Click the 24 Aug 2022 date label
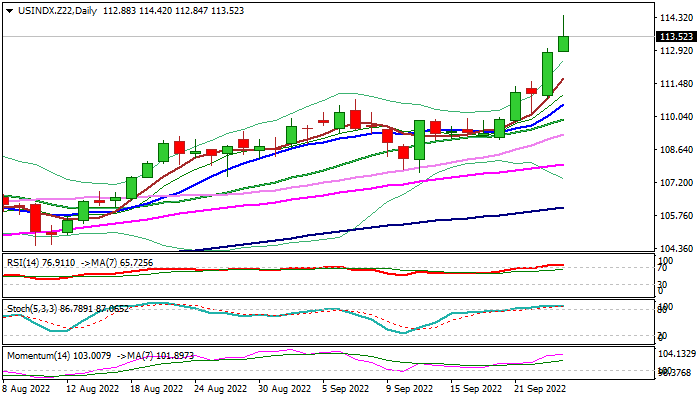 [221, 389]
